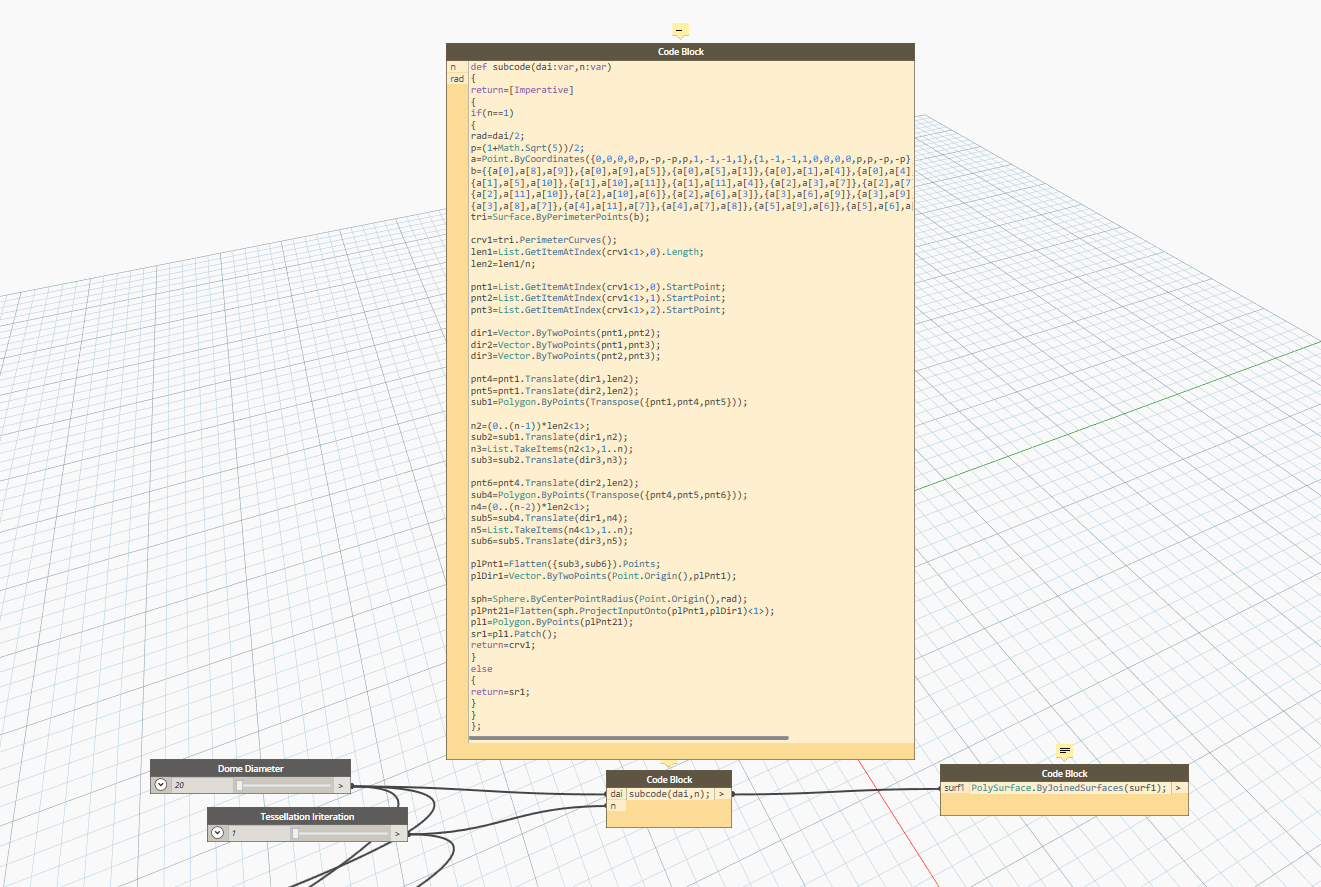Click the PolySurface Code Block output port

point(1179,788)
